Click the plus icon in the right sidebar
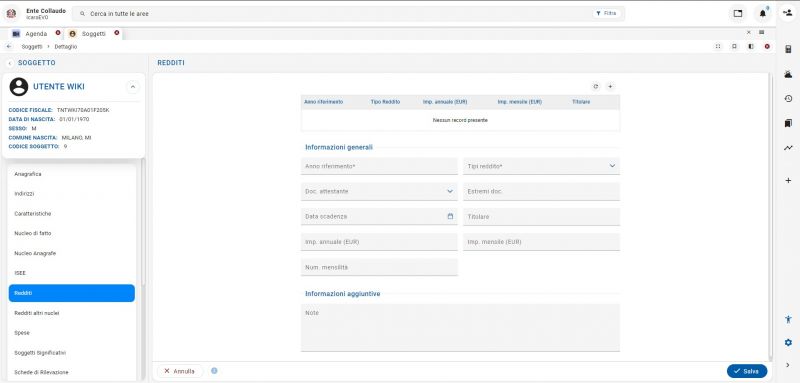Screen dimensions: 800x383 point(788,181)
